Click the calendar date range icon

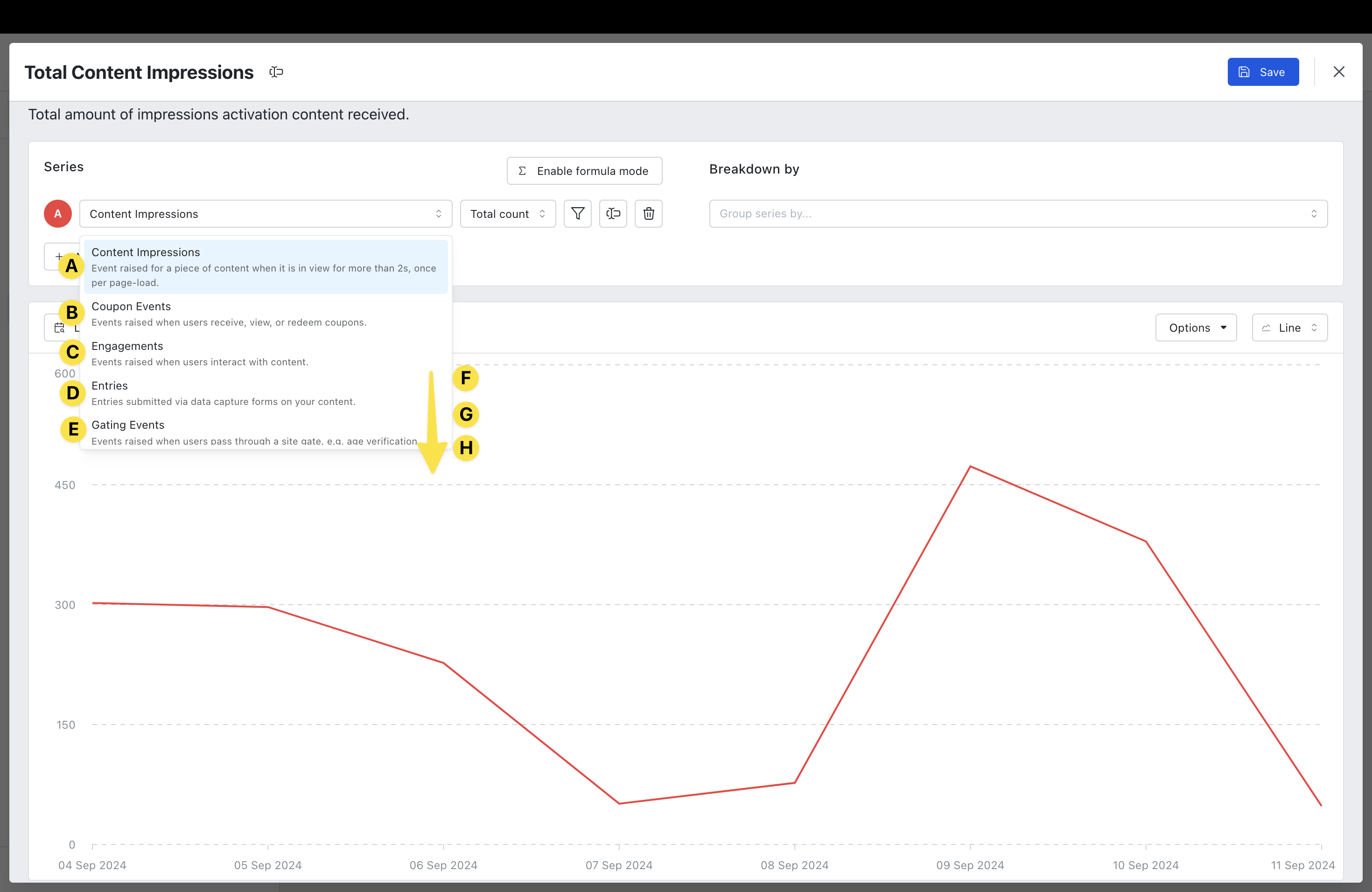click(59, 328)
